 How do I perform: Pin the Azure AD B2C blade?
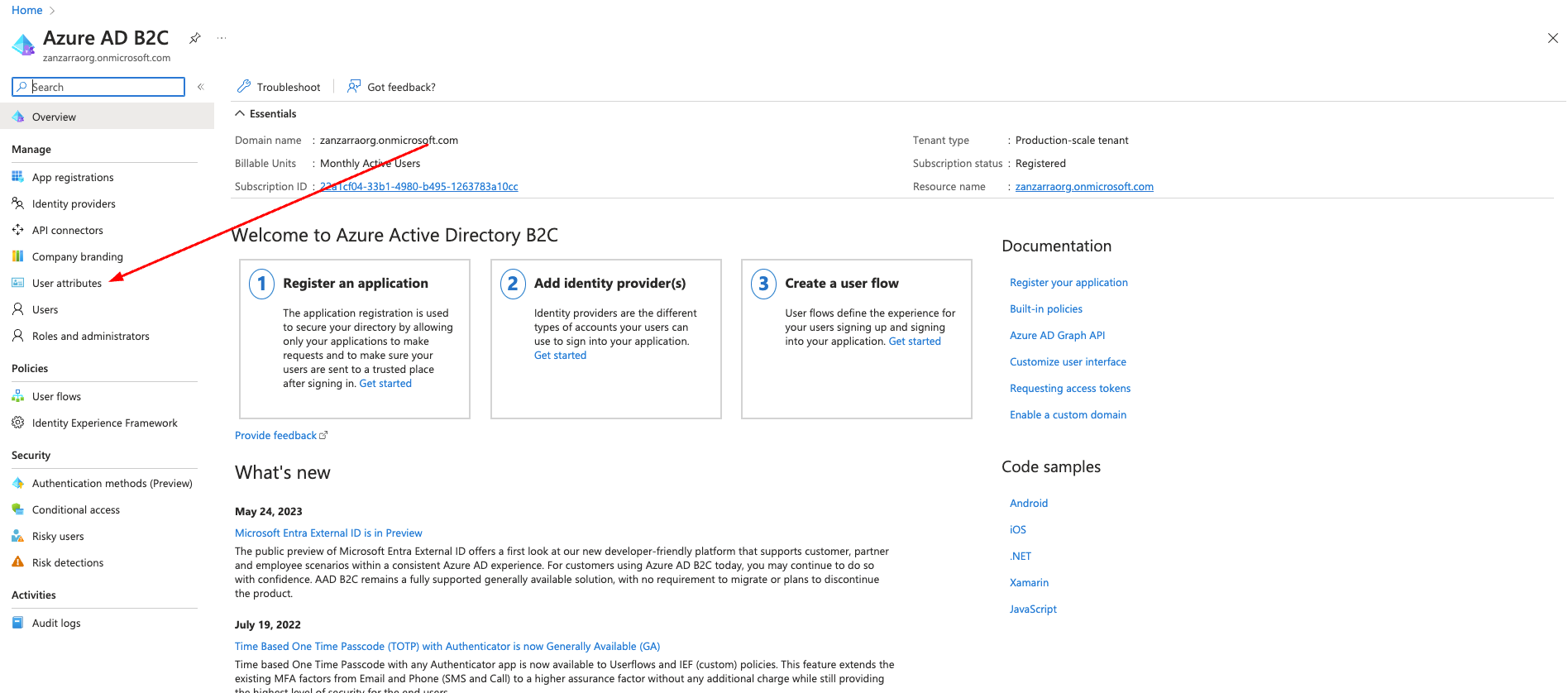click(x=195, y=38)
